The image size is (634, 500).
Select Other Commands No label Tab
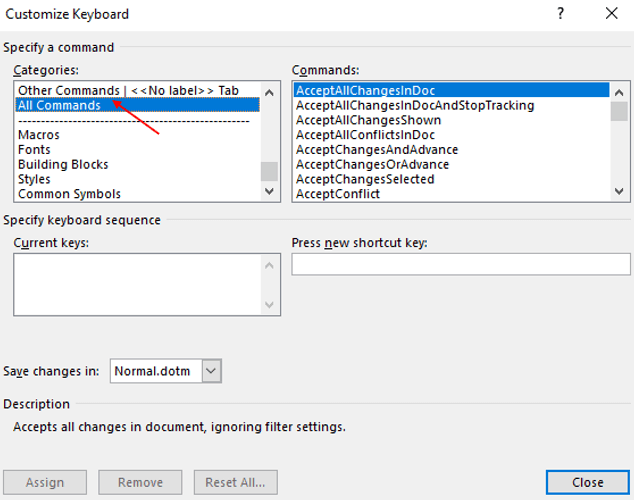[128, 90]
